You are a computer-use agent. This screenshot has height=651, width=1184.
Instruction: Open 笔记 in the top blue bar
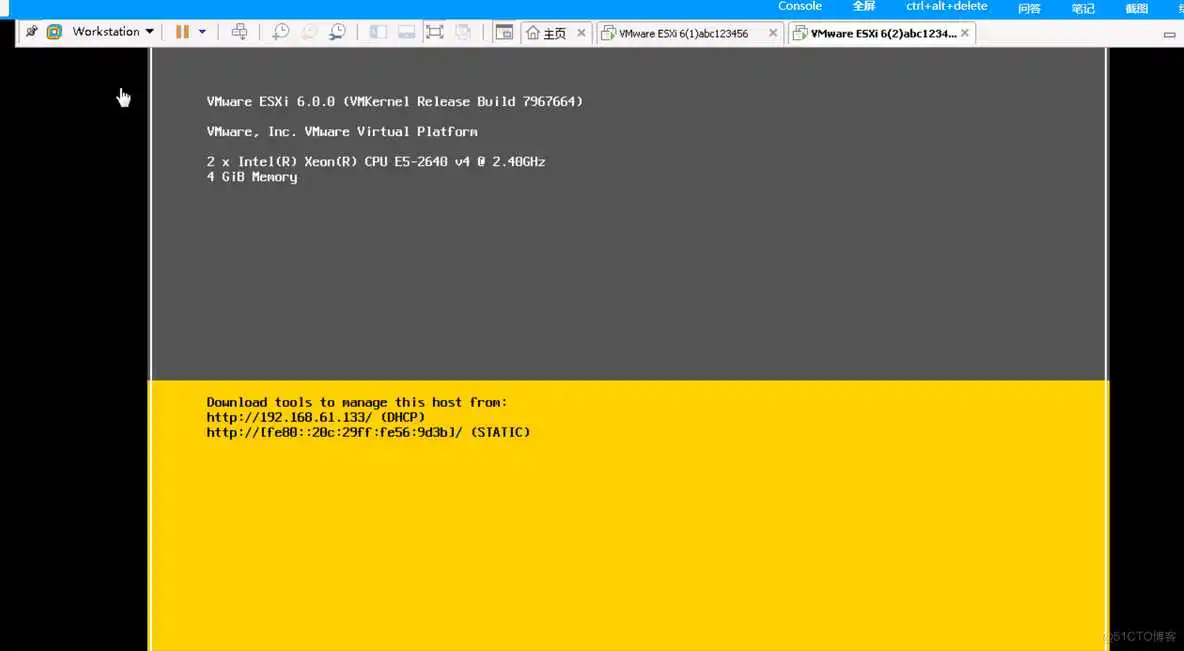pyautogui.click(x=1083, y=8)
